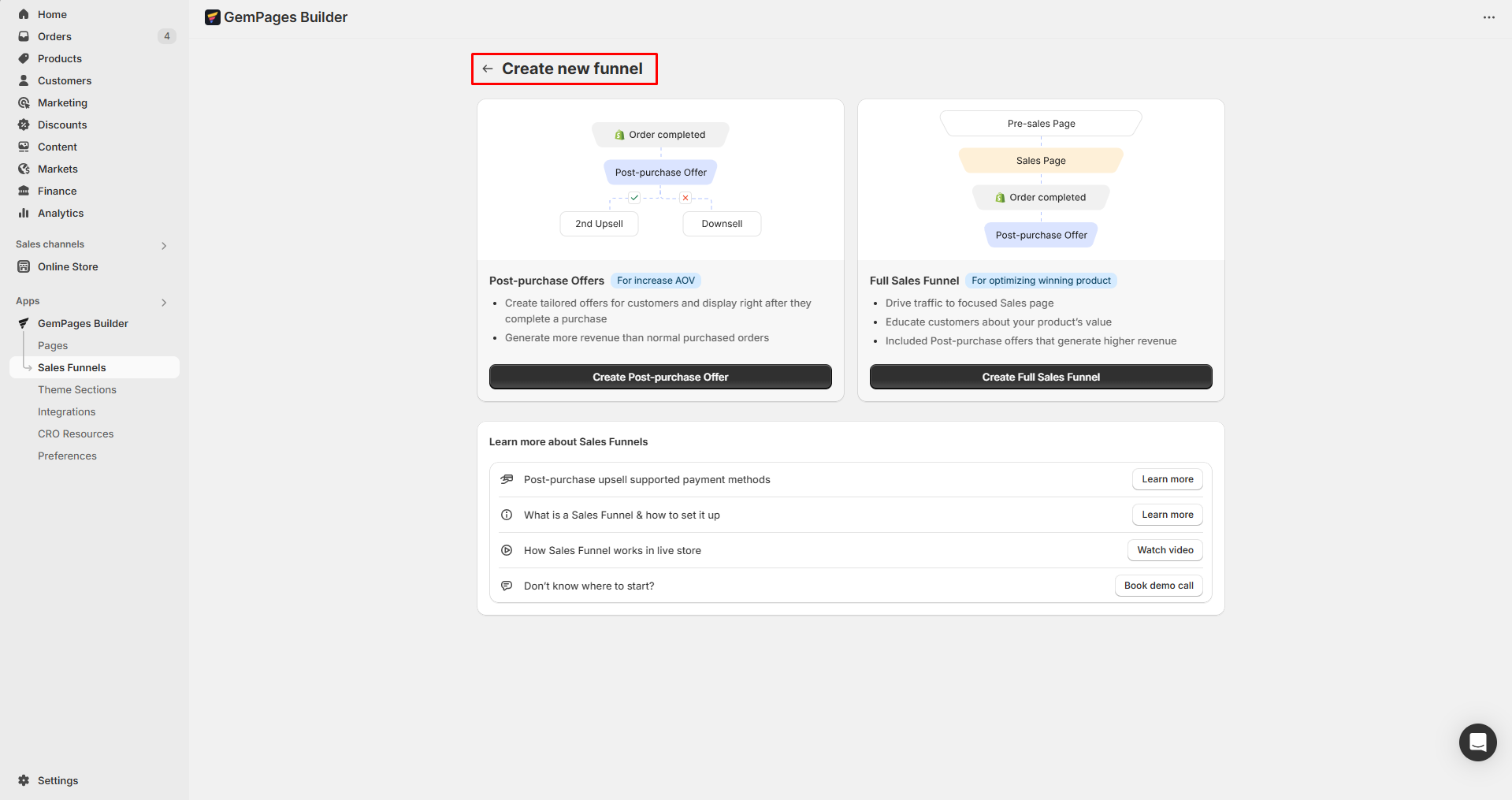
Task: Click the Watch video button
Action: 1165,550
